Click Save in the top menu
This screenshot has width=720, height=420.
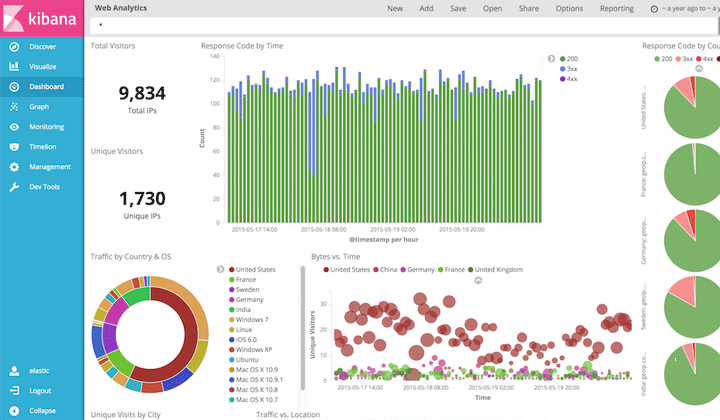[x=458, y=8]
